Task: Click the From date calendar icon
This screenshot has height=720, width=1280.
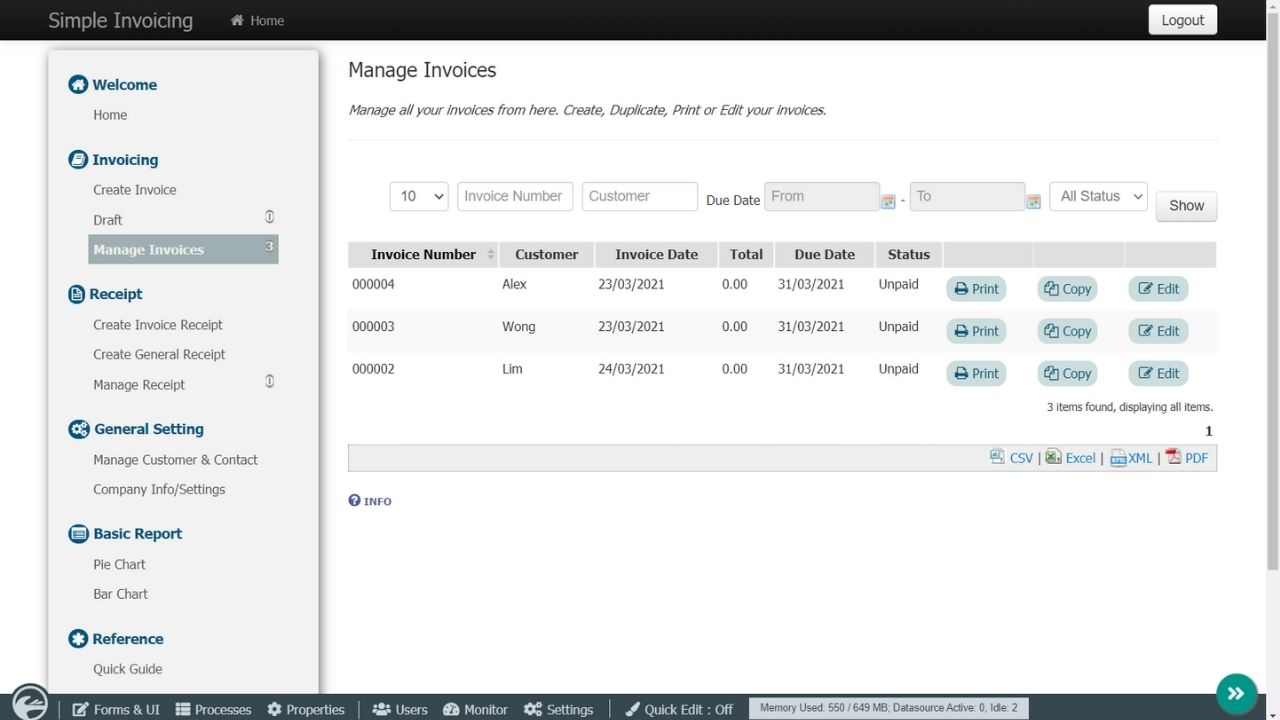Action: pyautogui.click(x=887, y=201)
